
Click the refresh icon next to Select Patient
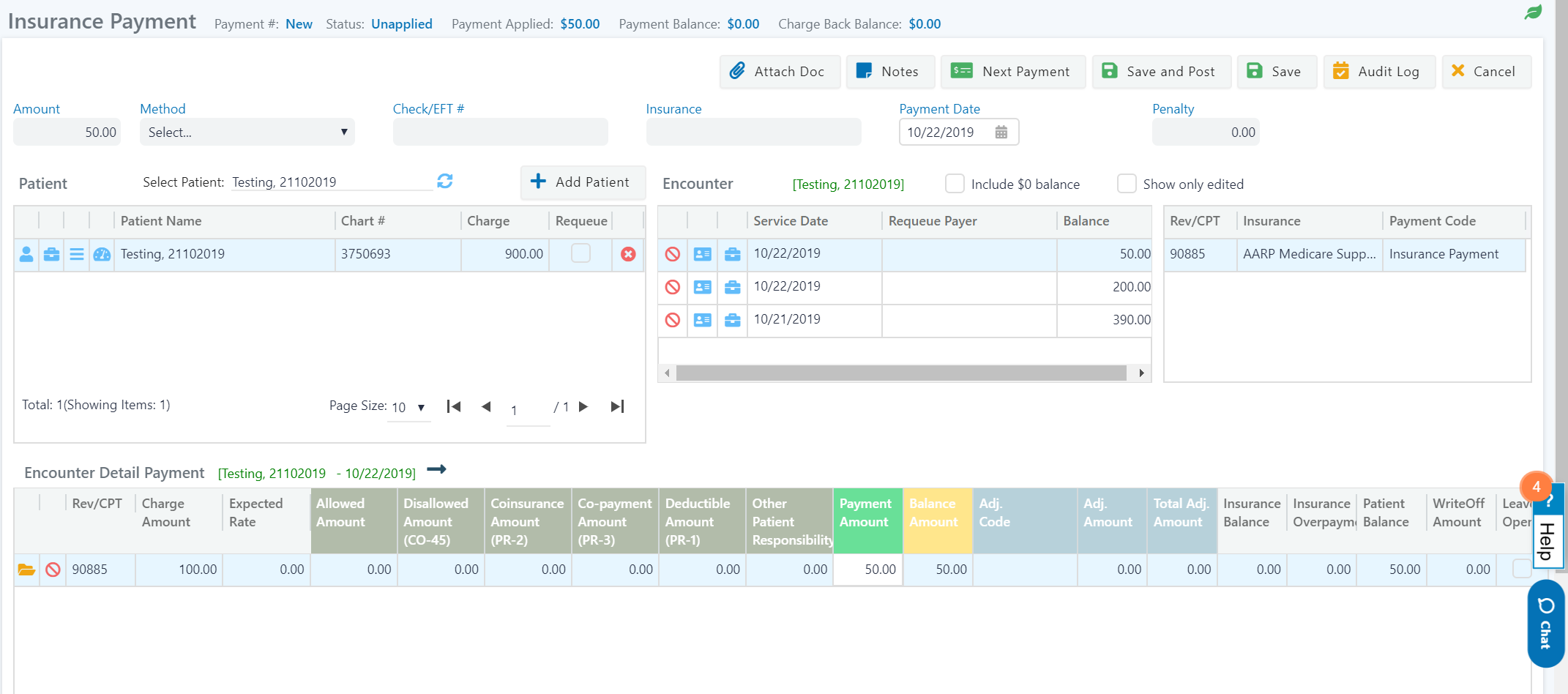pyautogui.click(x=444, y=181)
